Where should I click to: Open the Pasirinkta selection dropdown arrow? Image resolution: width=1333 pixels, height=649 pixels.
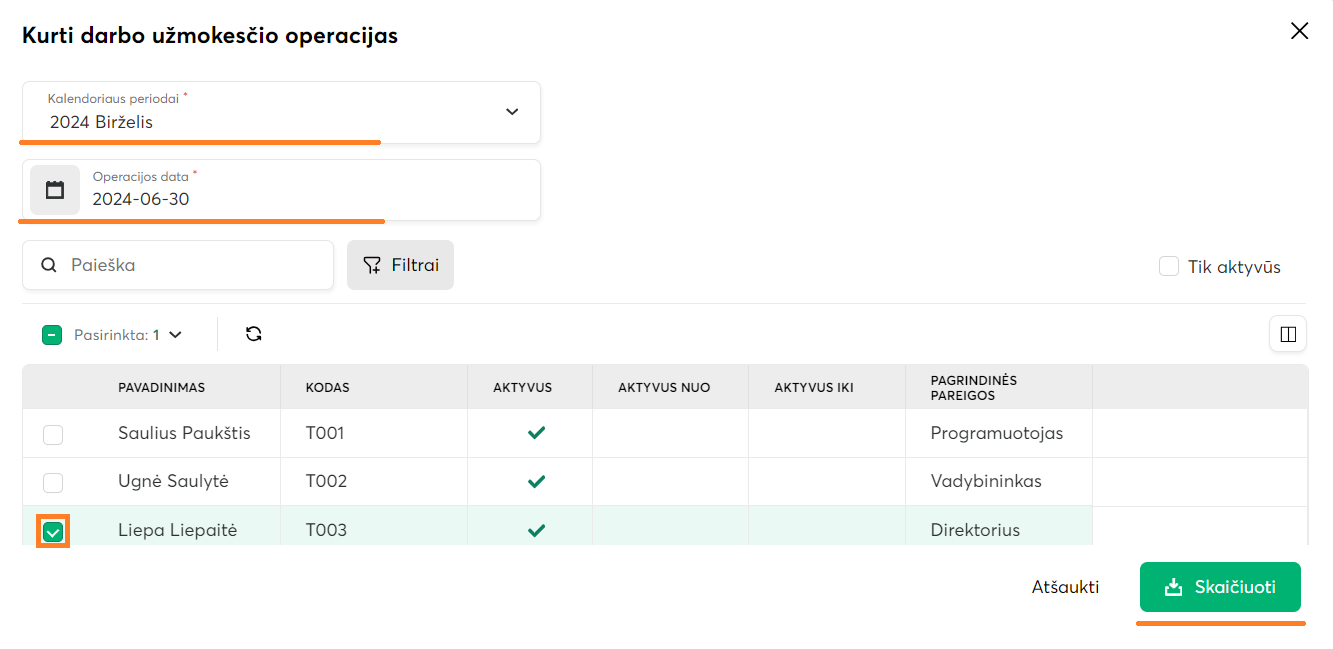pyautogui.click(x=176, y=335)
